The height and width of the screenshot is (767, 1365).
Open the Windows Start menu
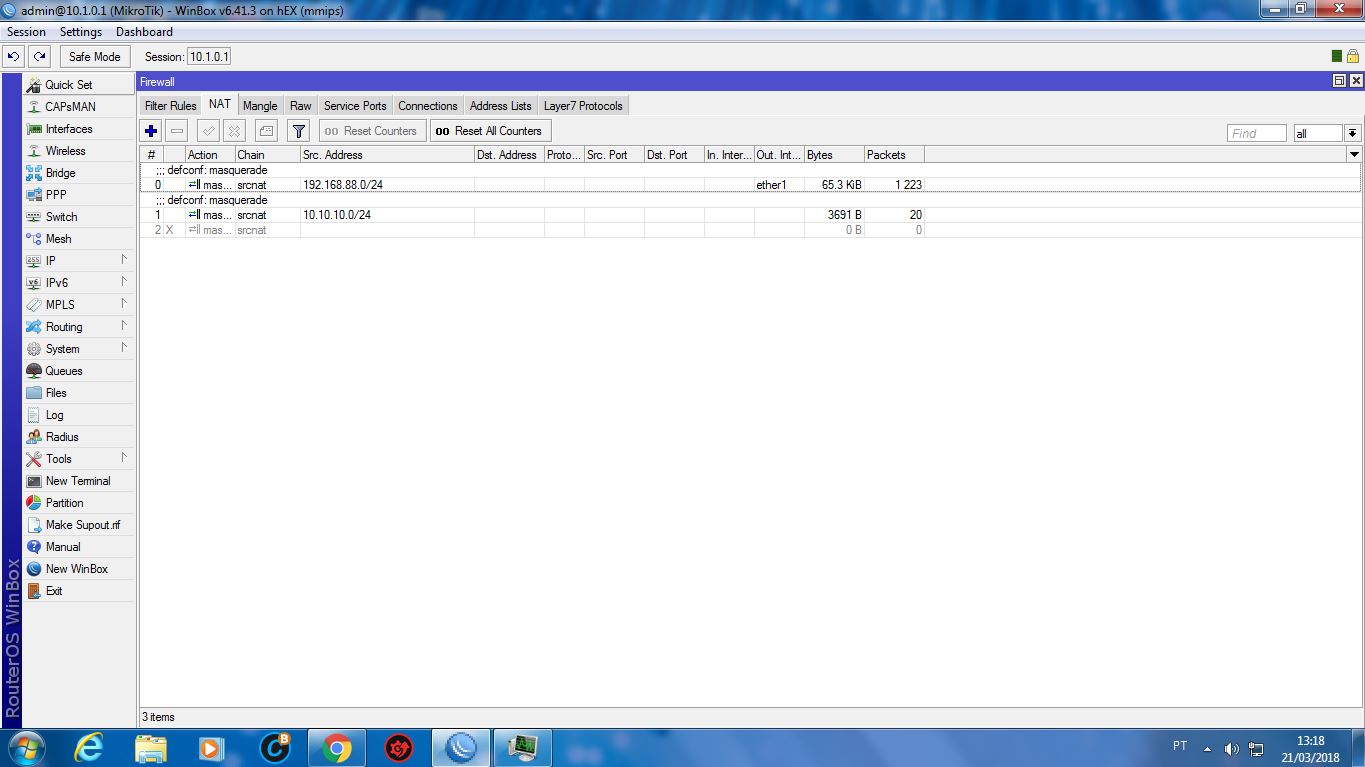pyautogui.click(x=26, y=748)
